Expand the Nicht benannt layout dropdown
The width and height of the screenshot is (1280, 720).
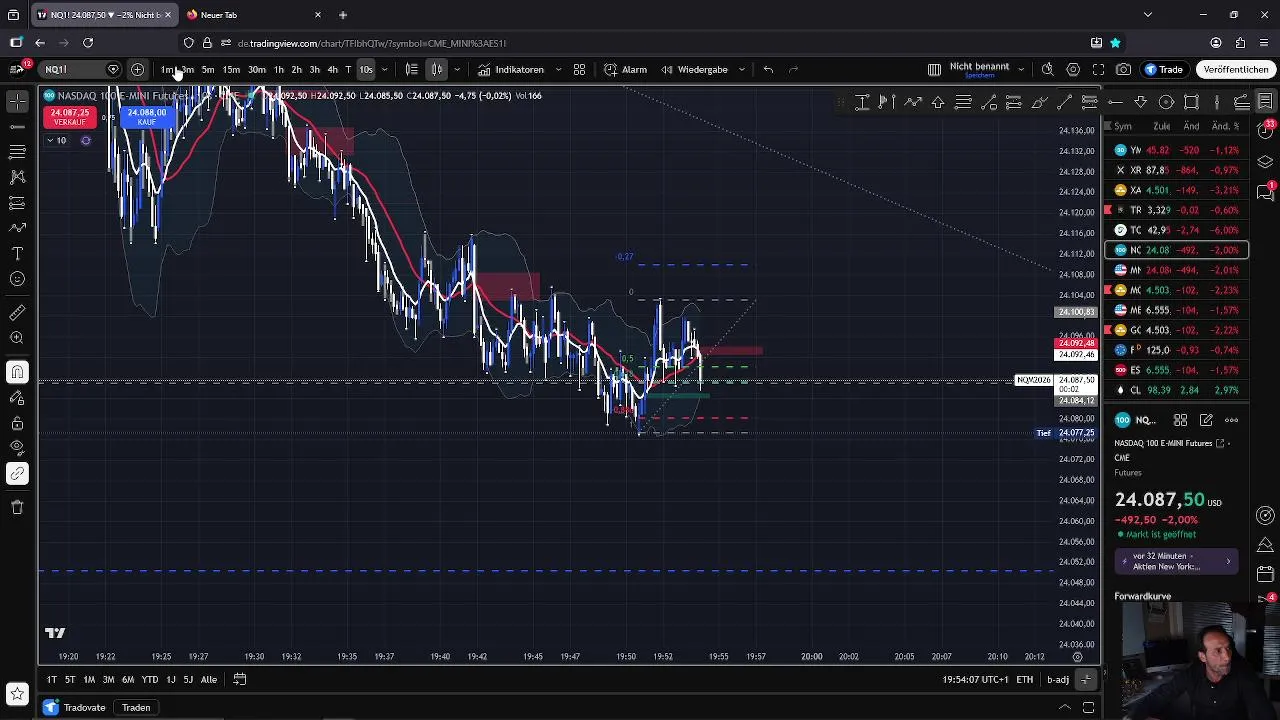(x=1021, y=69)
